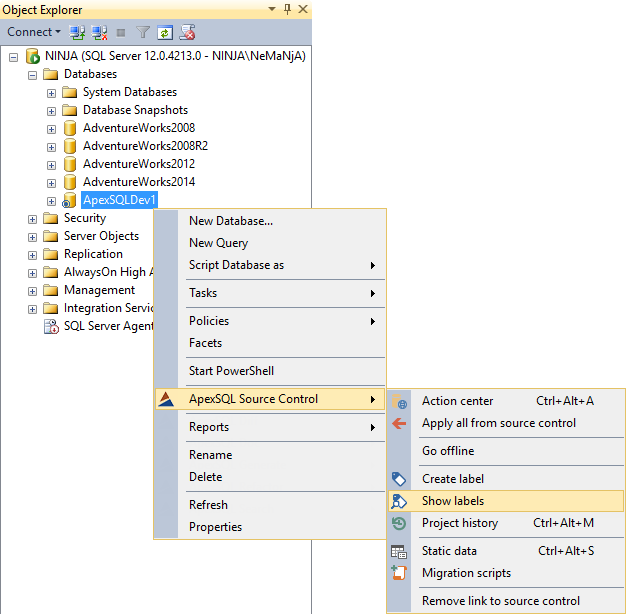This screenshot has width=626, height=614.
Task: Expand the Server Objects node
Action: coord(32,238)
